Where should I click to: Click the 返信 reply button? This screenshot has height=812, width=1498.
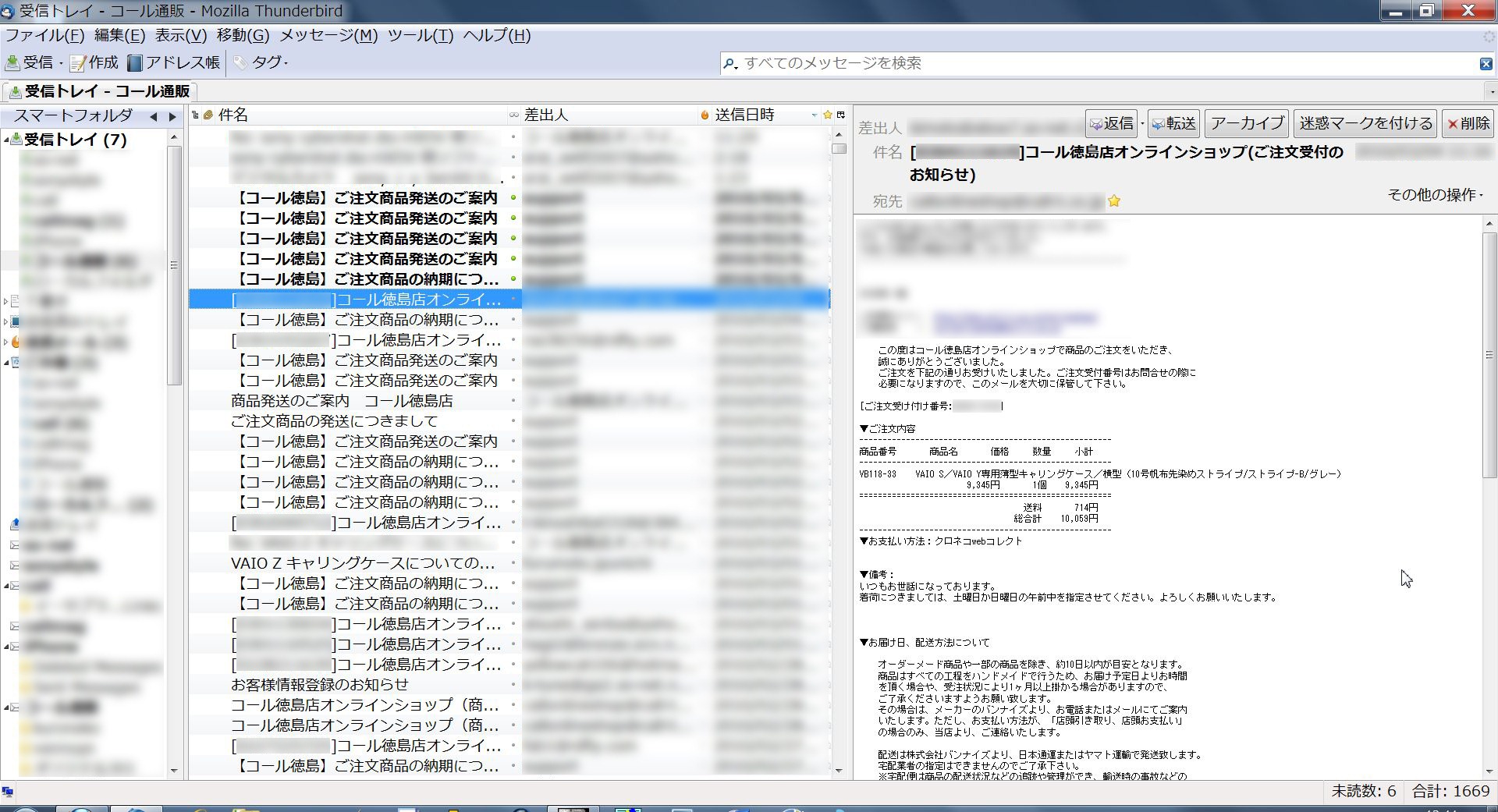click(x=1112, y=123)
